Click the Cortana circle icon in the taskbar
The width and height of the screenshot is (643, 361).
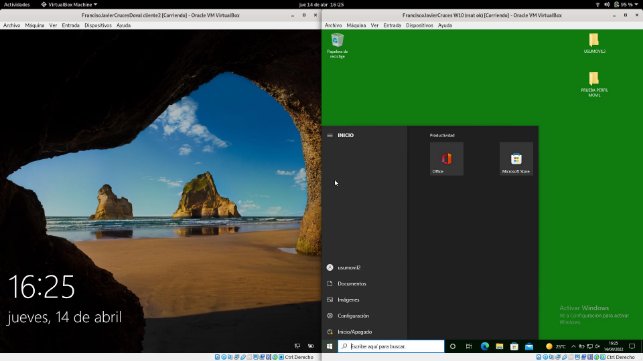point(452,346)
